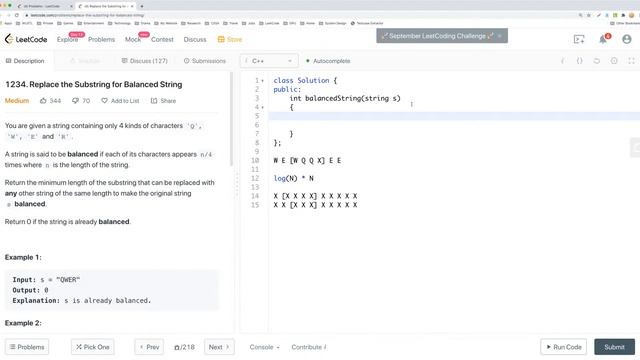Click the text 'log(N) * N' in editor
This screenshot has width=640, height=360.
coord(293,178)
